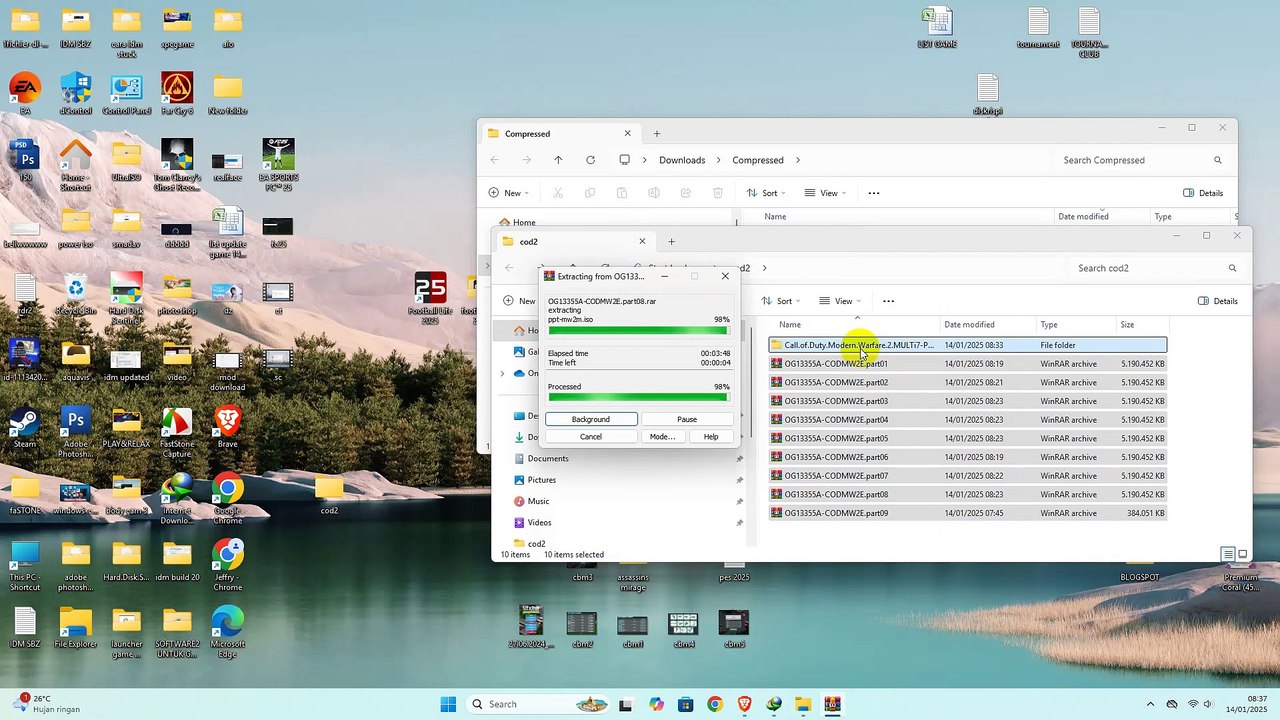Select the cod2 folder on the desktop

329,492
